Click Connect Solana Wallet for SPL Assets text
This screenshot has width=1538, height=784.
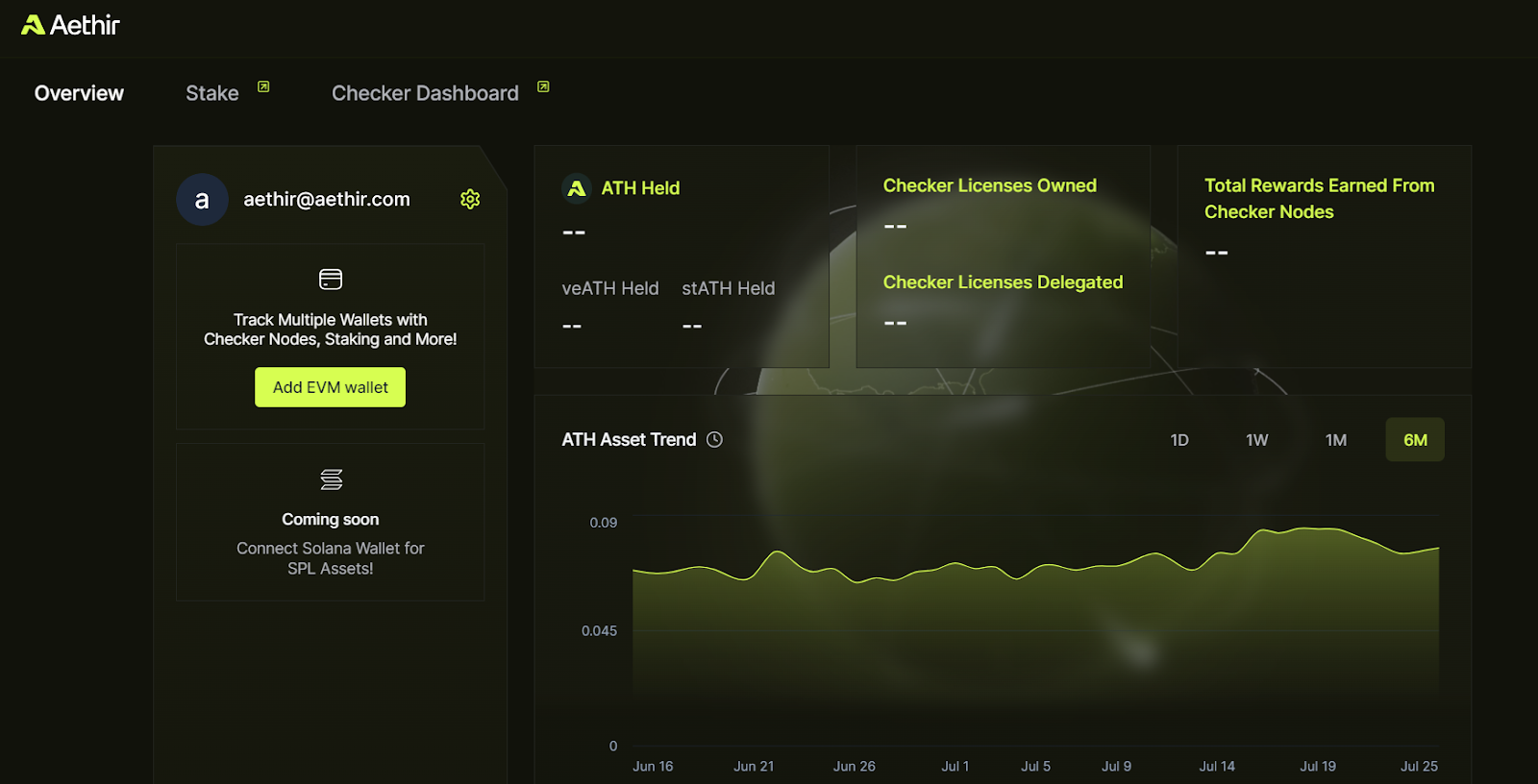[x=331, y=558]
